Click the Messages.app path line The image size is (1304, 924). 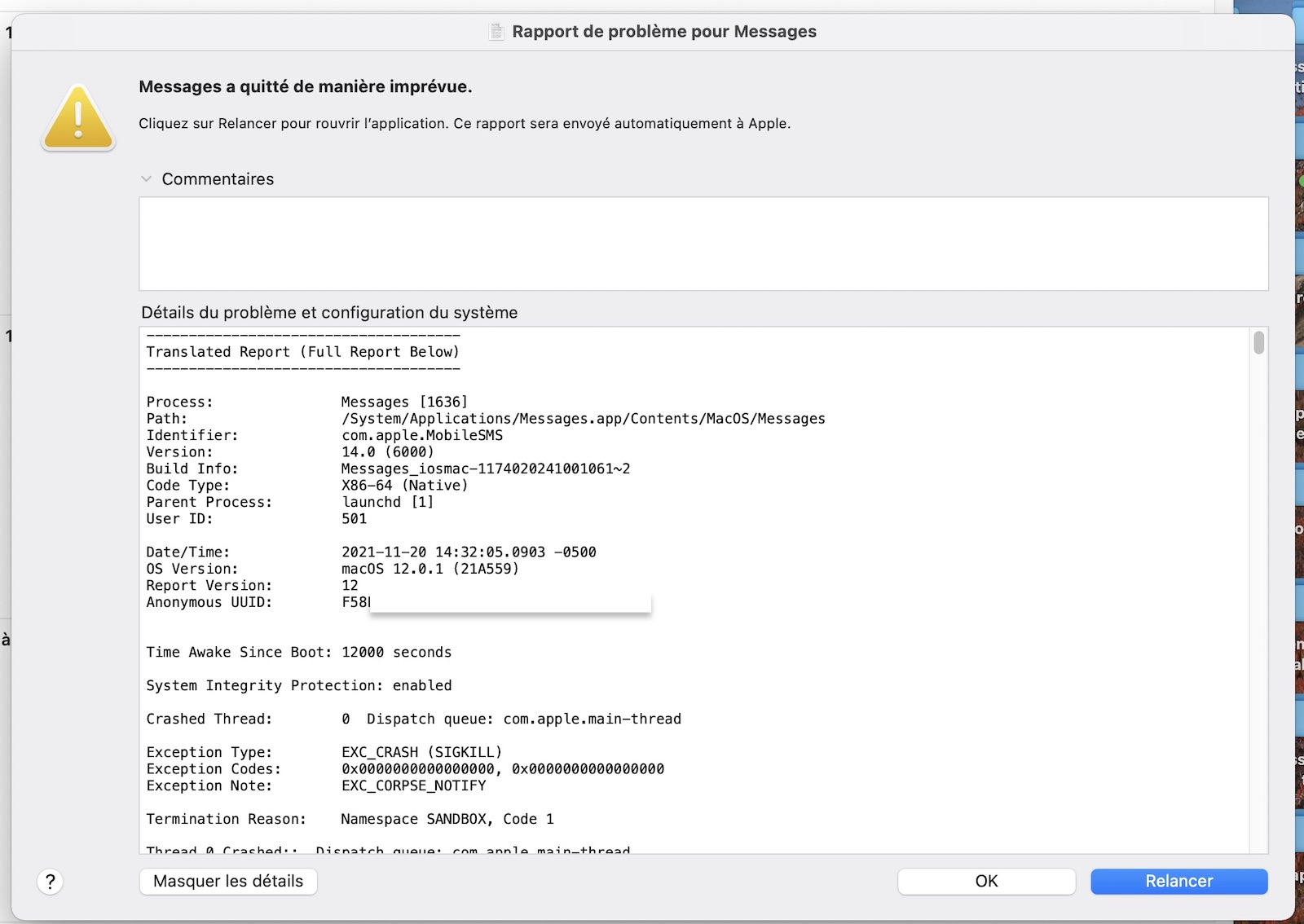(x=584, y=419)
